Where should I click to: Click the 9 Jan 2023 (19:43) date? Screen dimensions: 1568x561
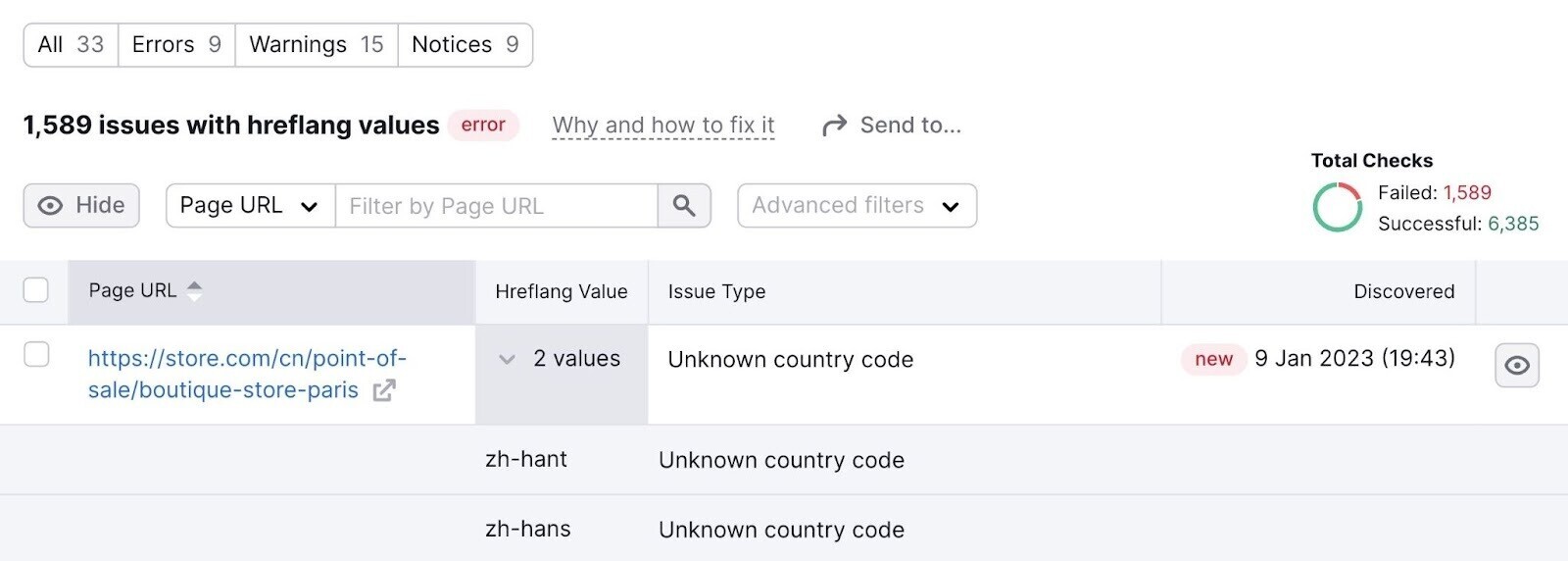coord(1354,359)
